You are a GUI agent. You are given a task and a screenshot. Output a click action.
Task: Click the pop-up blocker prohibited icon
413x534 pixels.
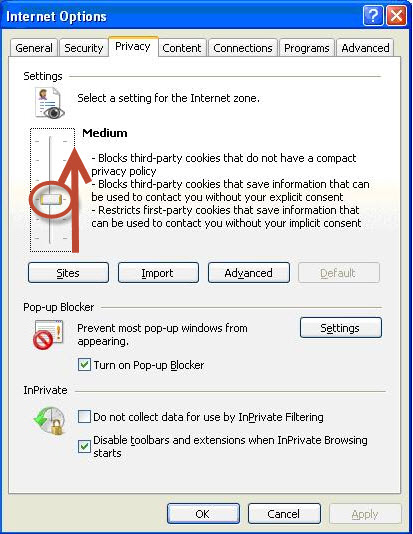(x=48, y=334)
